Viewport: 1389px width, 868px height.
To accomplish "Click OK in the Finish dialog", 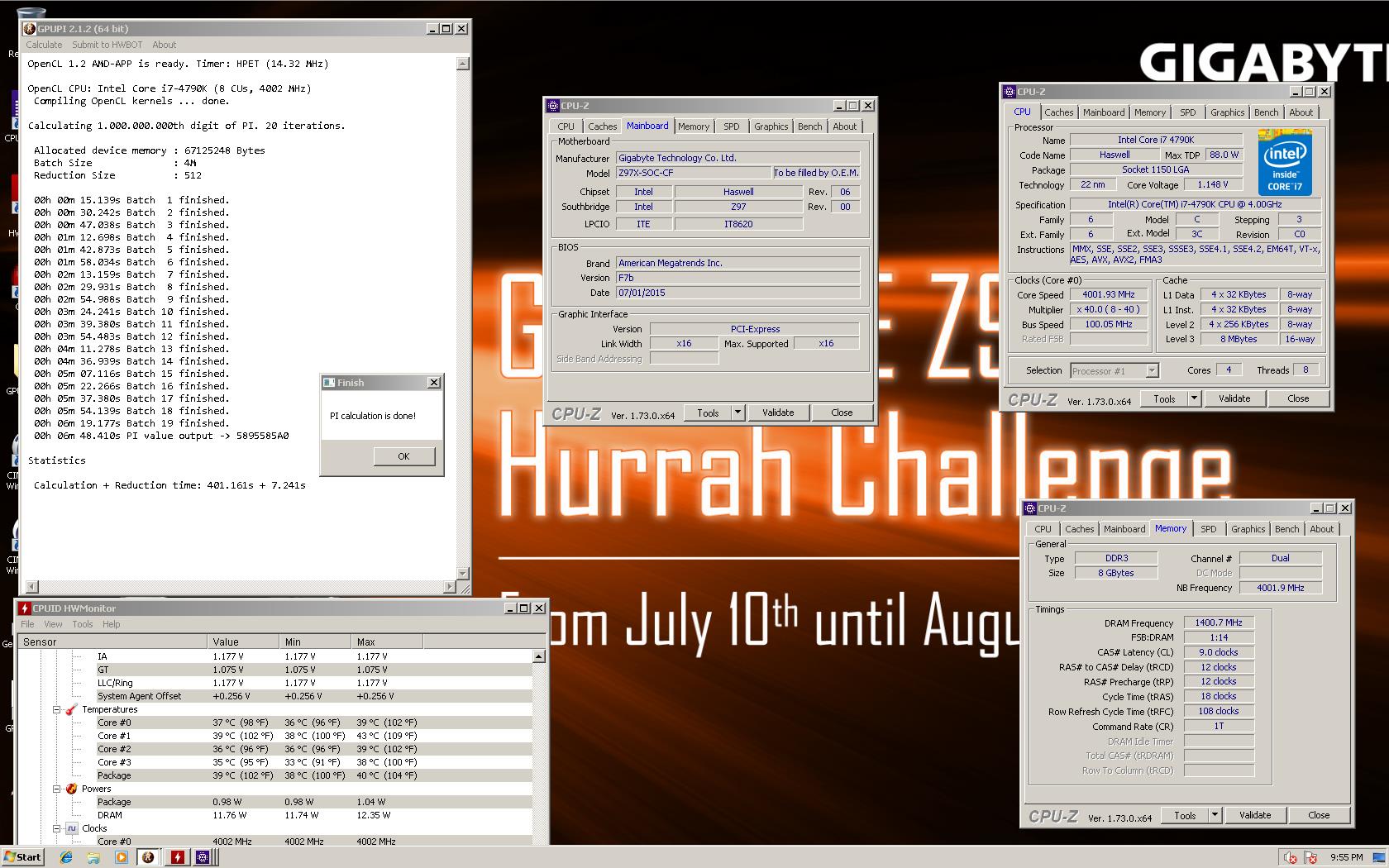I will coord(403,456).
